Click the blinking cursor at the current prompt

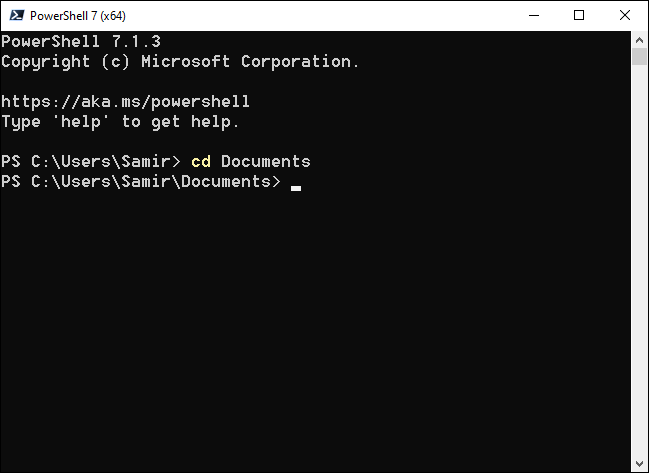pyautogui.click(x=296, y=186)
